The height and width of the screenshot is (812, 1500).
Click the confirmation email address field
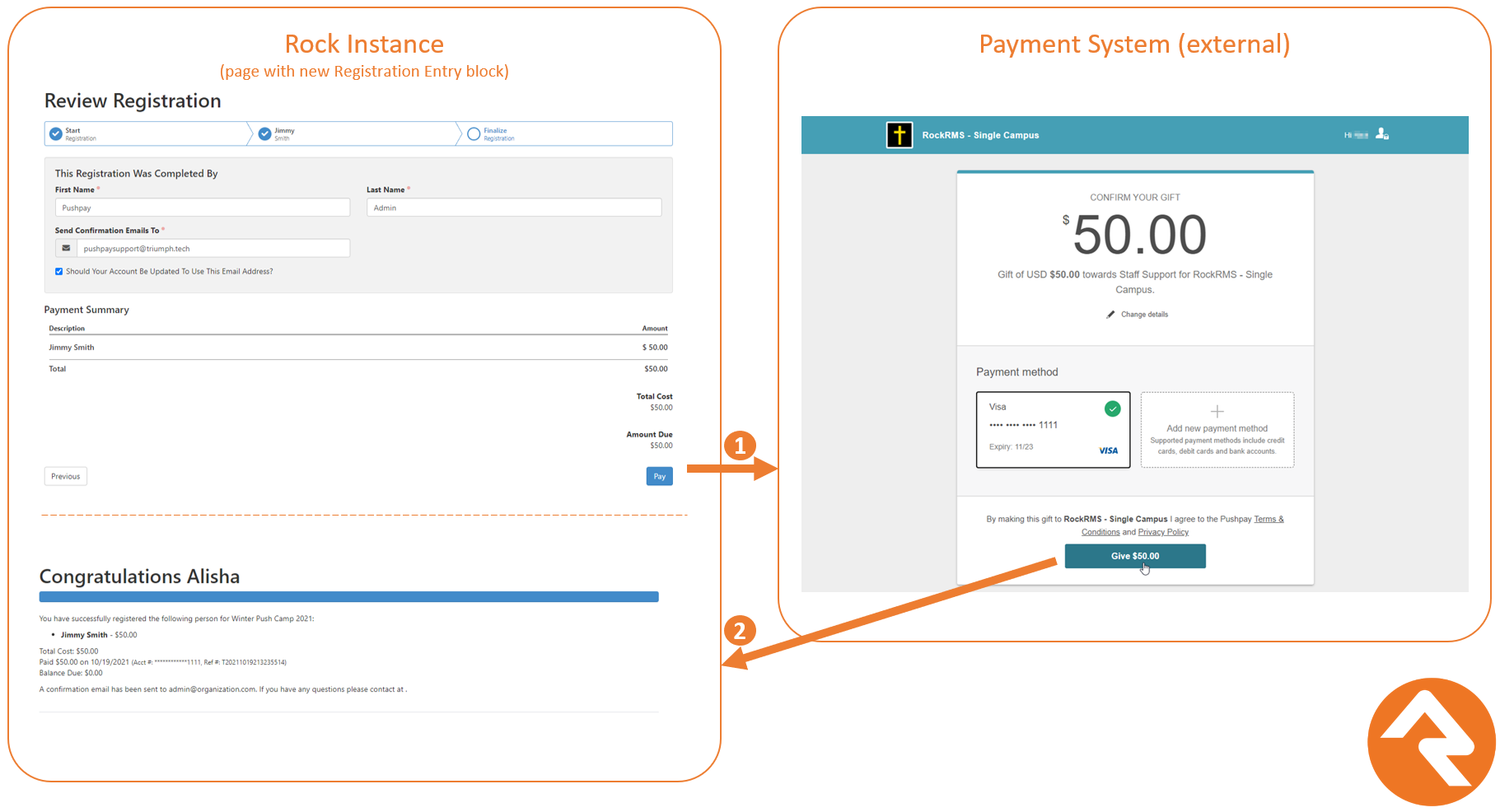pos(213,248)
